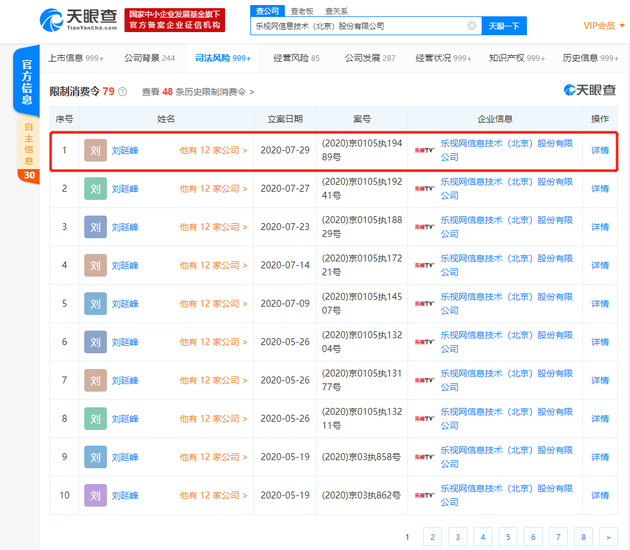630x550 pixels.
Task: Switch to the 经营风险 tab
Action: click(296, 59)
